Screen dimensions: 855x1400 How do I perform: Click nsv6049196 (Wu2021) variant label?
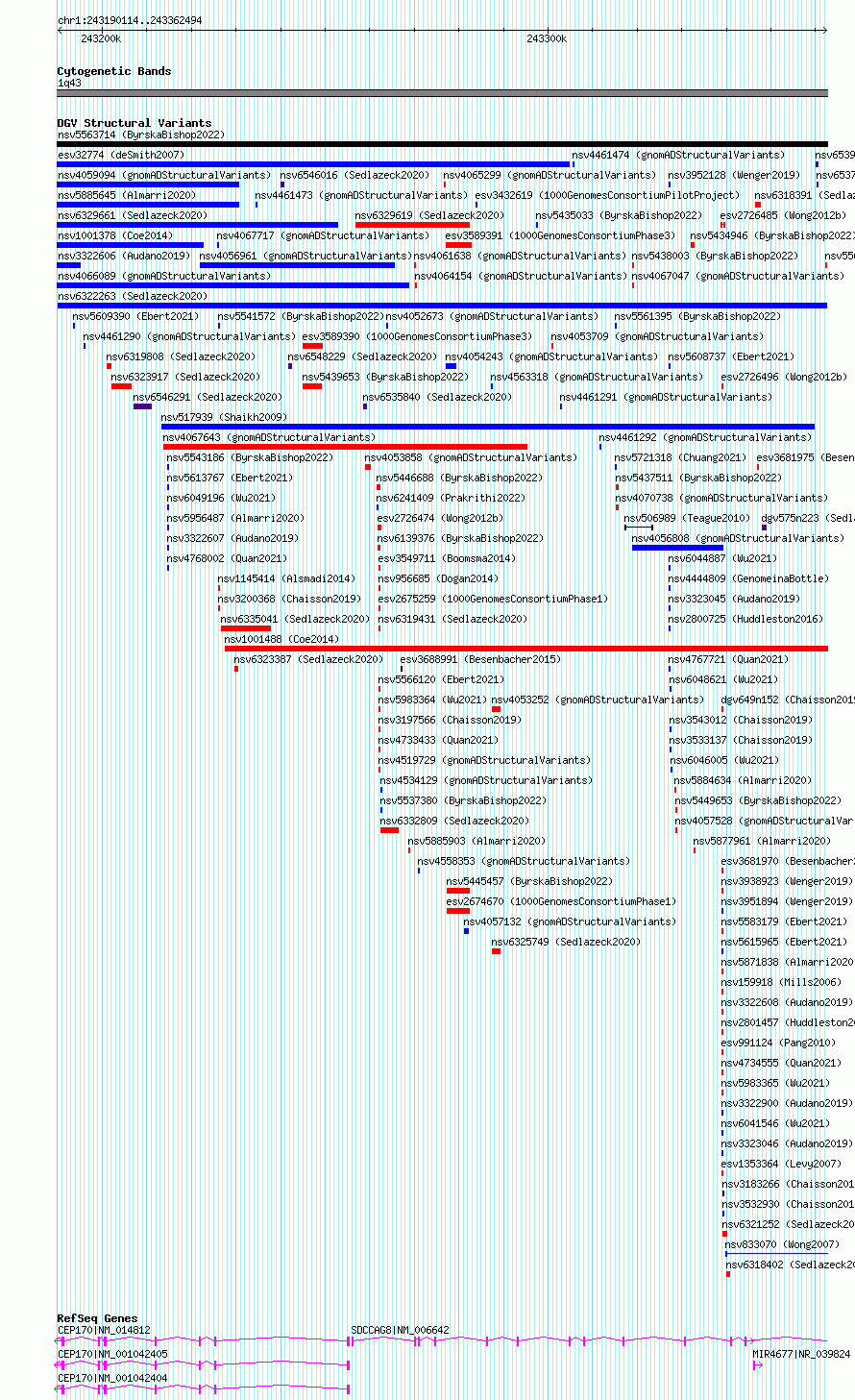[221, 498]
